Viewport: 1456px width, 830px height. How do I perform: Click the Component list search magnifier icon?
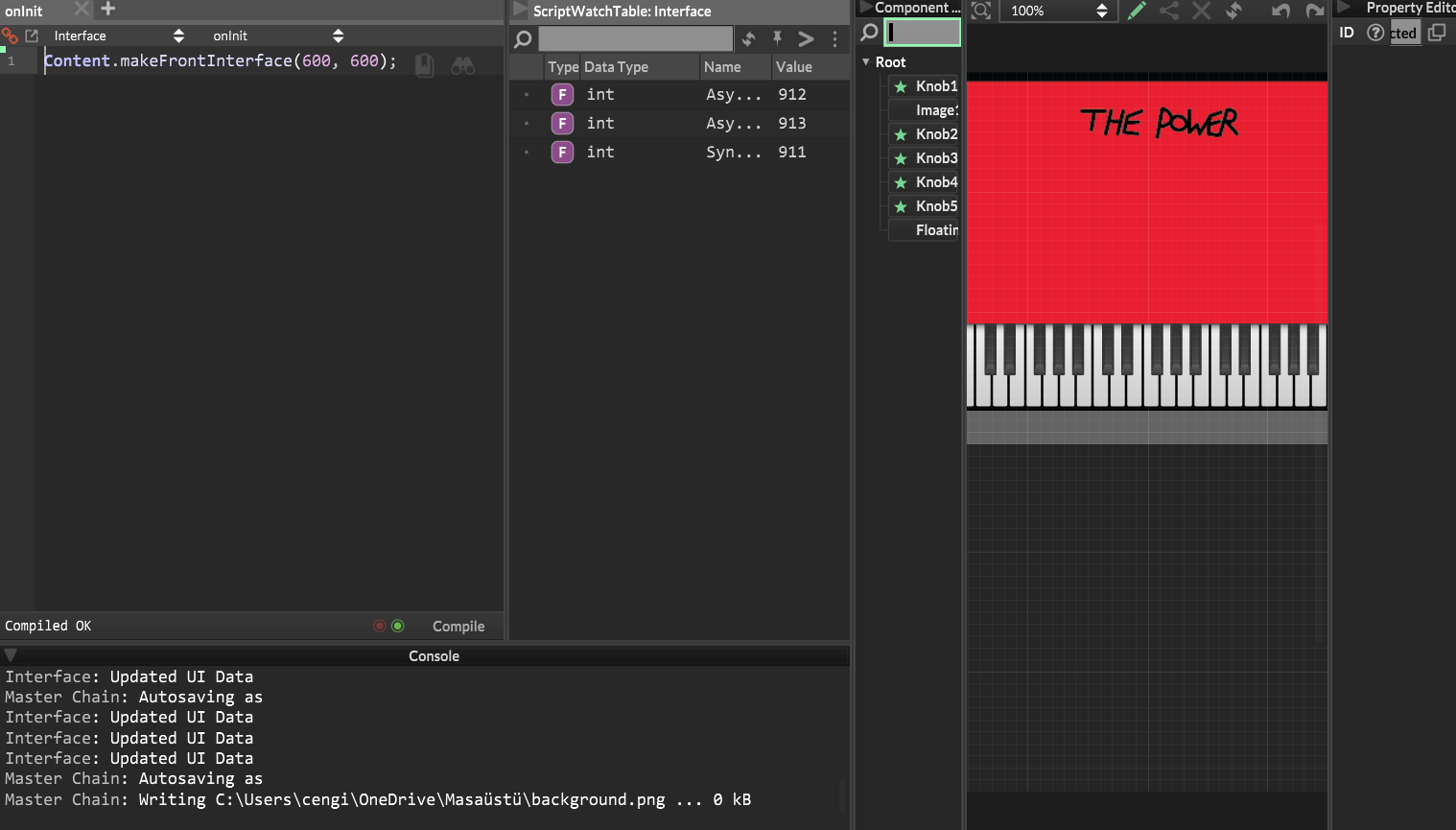(869, 33)
